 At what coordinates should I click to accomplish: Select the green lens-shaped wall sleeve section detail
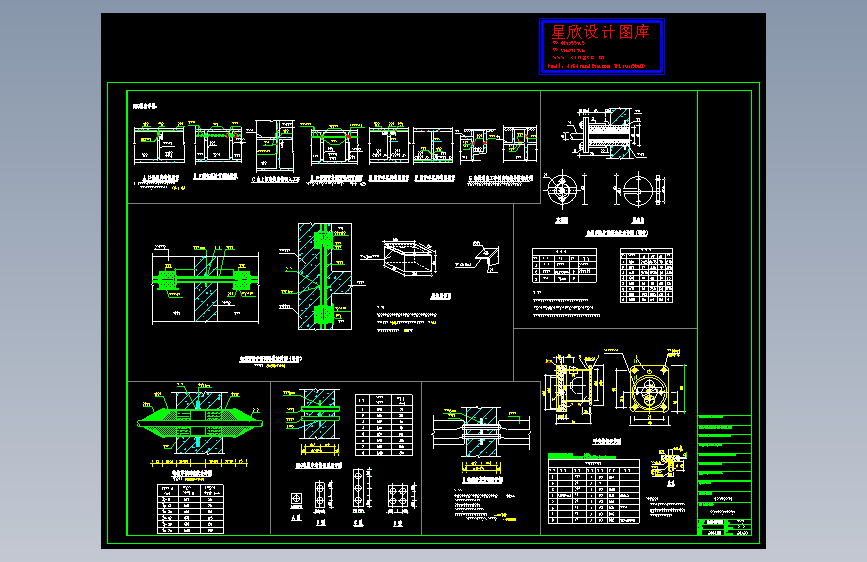coord(200,423)
